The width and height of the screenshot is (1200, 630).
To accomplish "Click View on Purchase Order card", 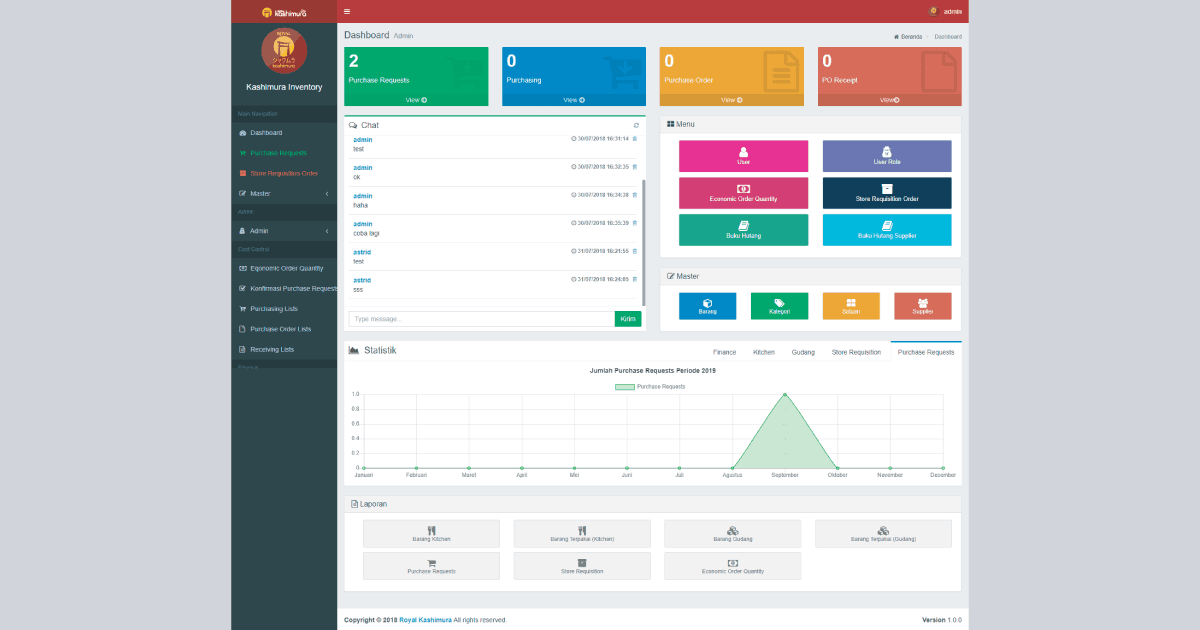I will pos(731,100).
